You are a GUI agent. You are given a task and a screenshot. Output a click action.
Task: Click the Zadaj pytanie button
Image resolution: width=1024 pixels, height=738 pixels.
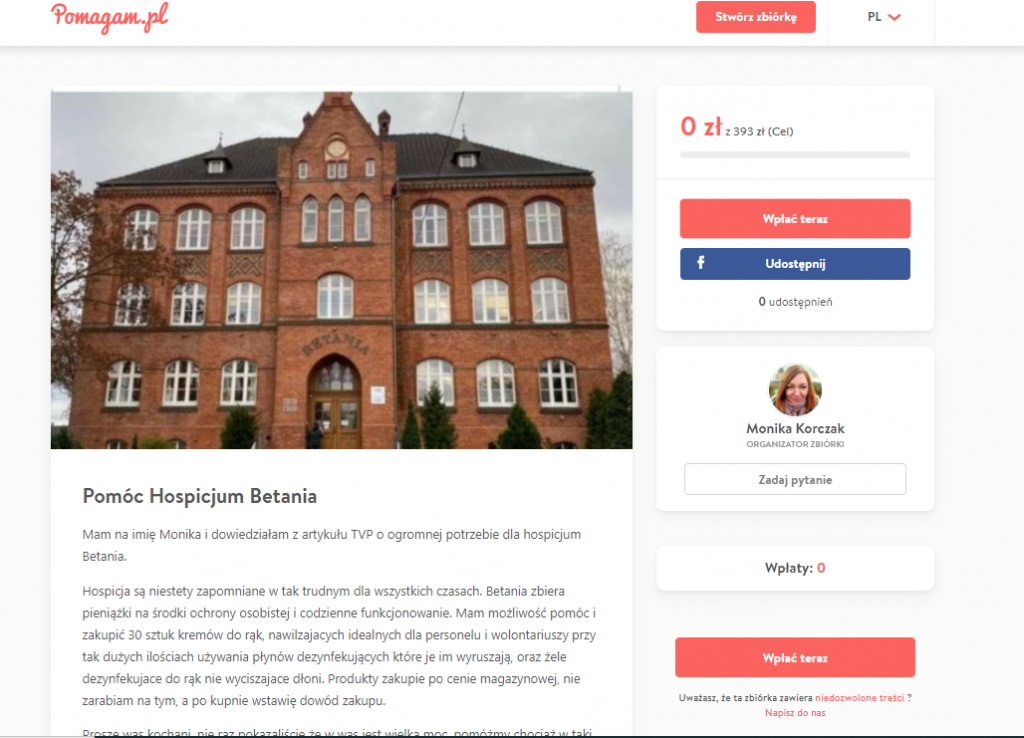[x=795, y=479]
